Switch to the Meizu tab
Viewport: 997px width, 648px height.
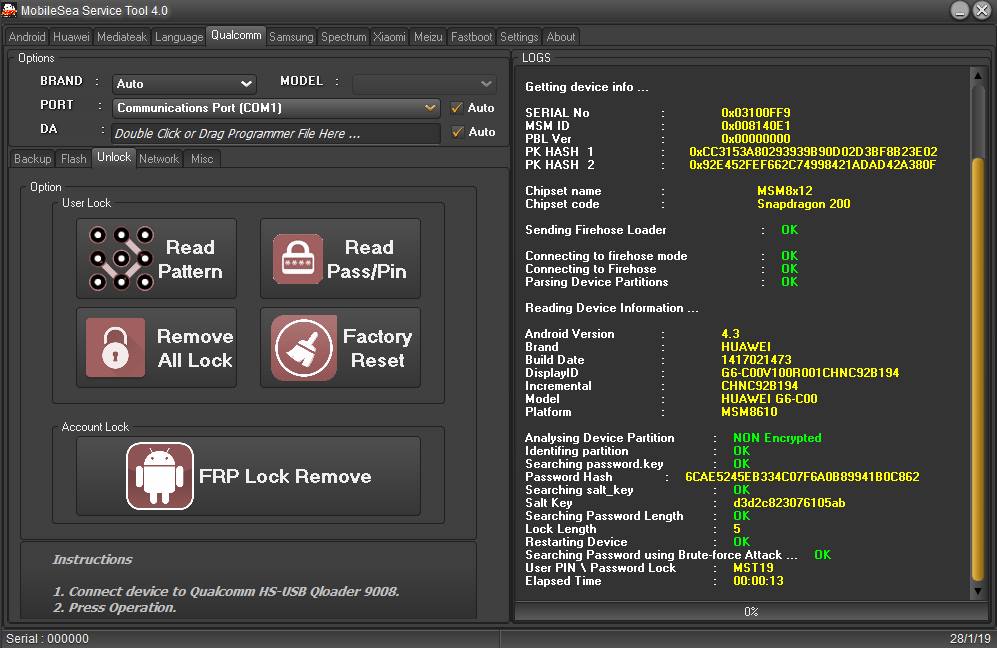[x=428, y=37]
